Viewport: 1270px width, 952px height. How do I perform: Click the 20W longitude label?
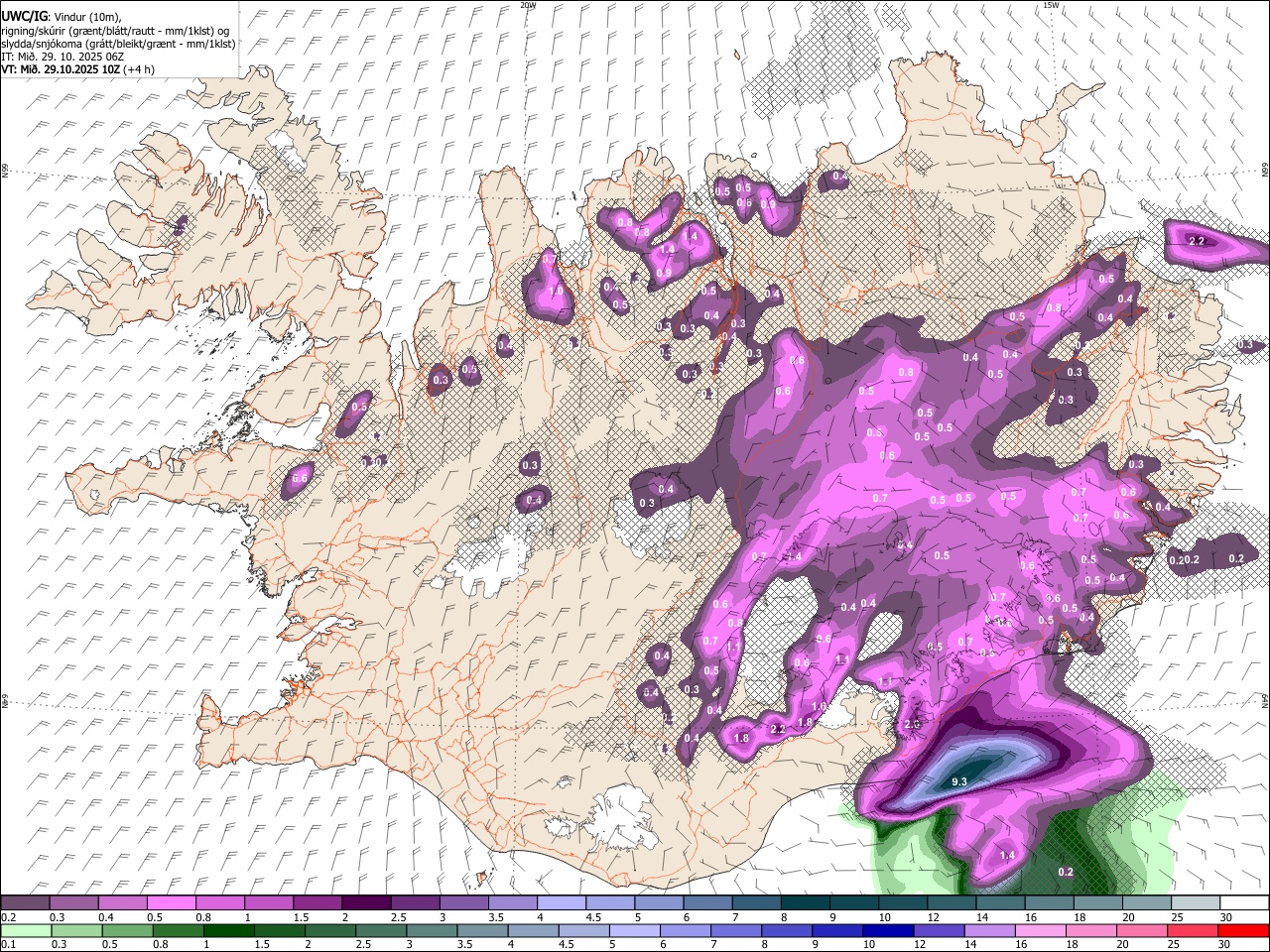click(528, 5)
